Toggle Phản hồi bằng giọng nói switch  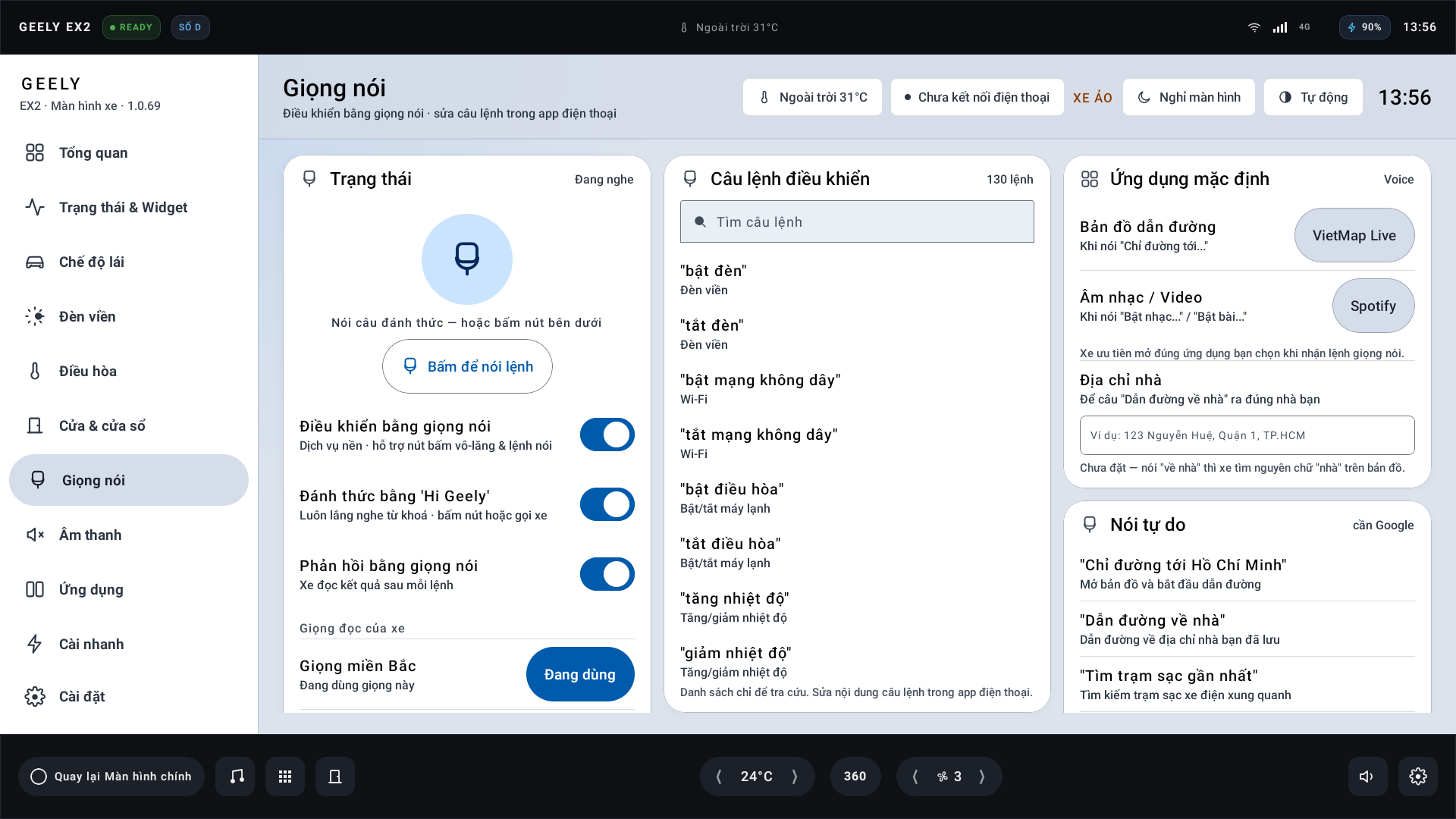[x=607, y=574]
